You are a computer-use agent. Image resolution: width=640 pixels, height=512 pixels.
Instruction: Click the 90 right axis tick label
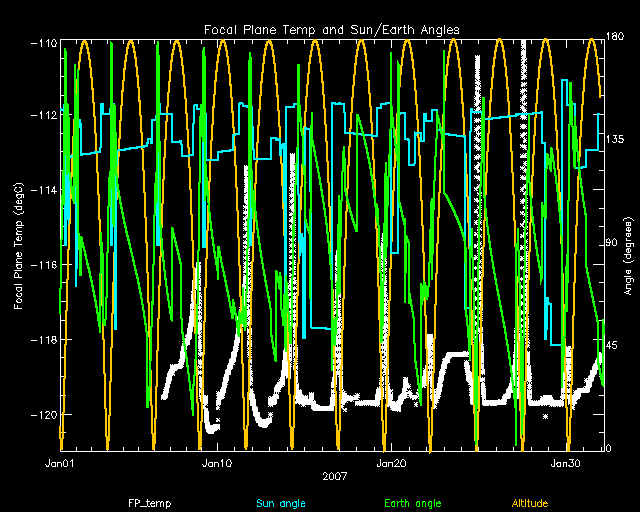coord(614,243)
